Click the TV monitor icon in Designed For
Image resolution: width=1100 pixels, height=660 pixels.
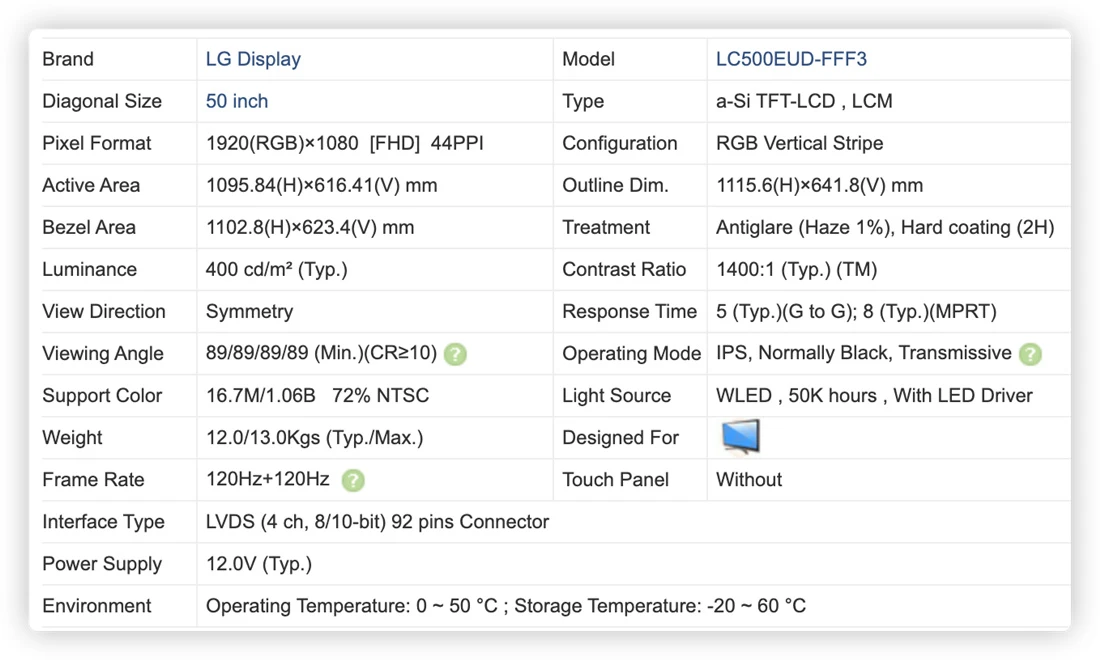pyautogui.click(x=741, y=436)
